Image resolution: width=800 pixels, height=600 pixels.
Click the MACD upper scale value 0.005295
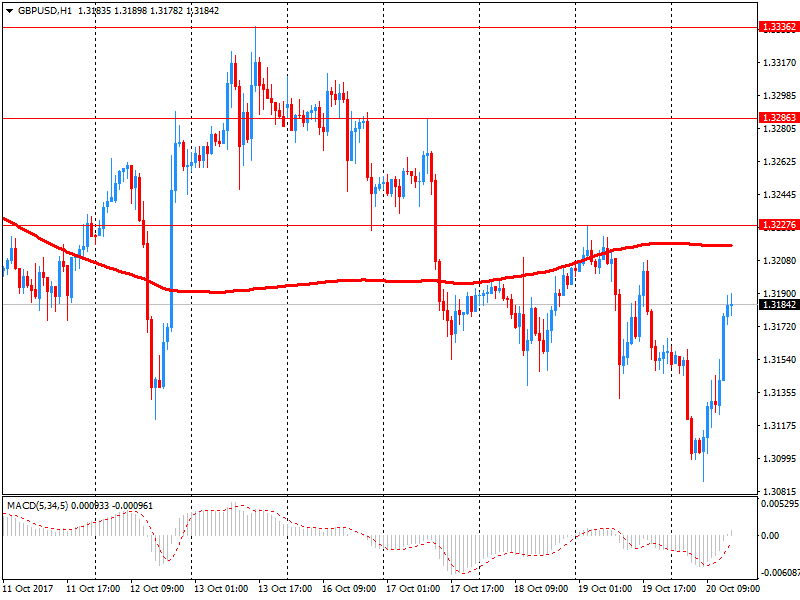pos(780,504)
